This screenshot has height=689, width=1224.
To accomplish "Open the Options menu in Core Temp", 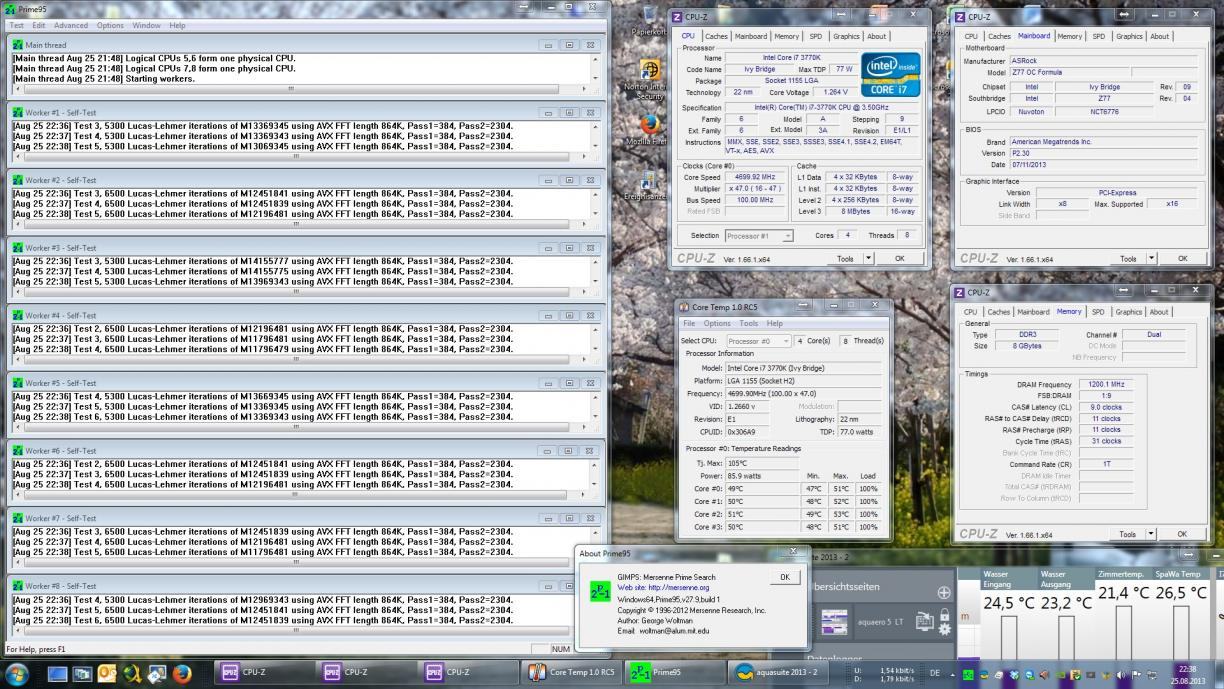I will (717, 323).
